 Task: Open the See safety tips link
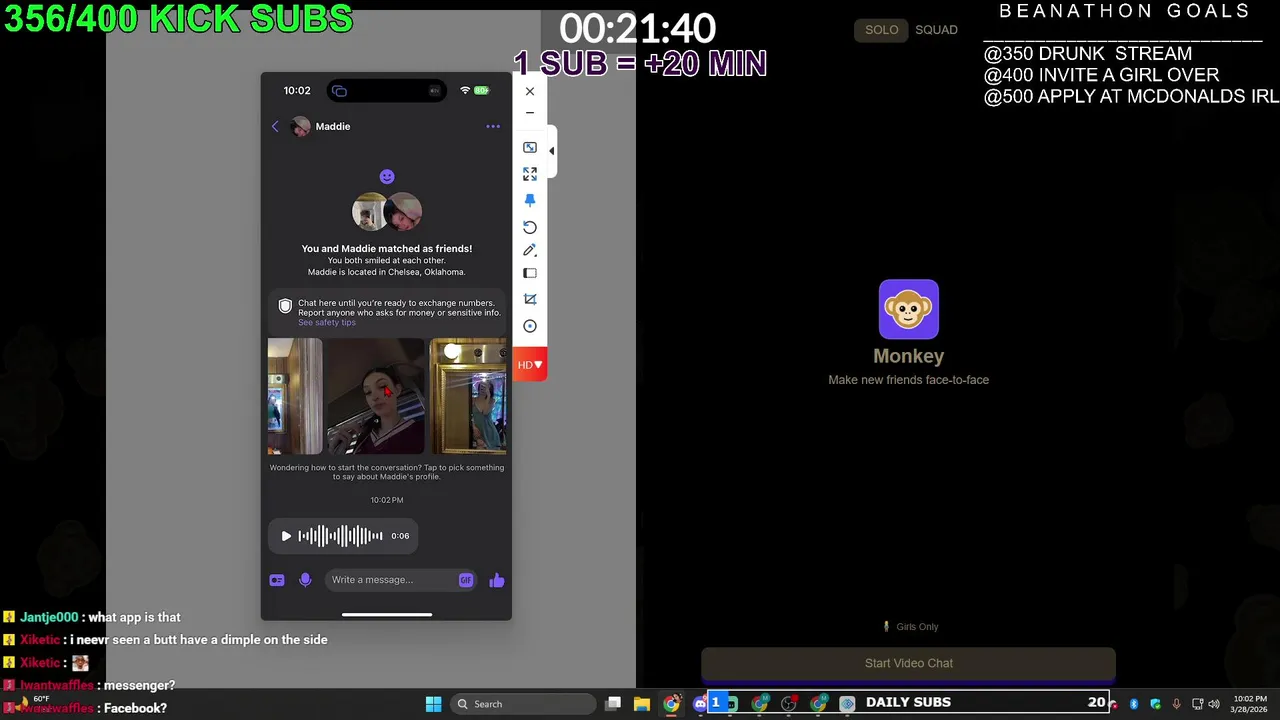327,322
